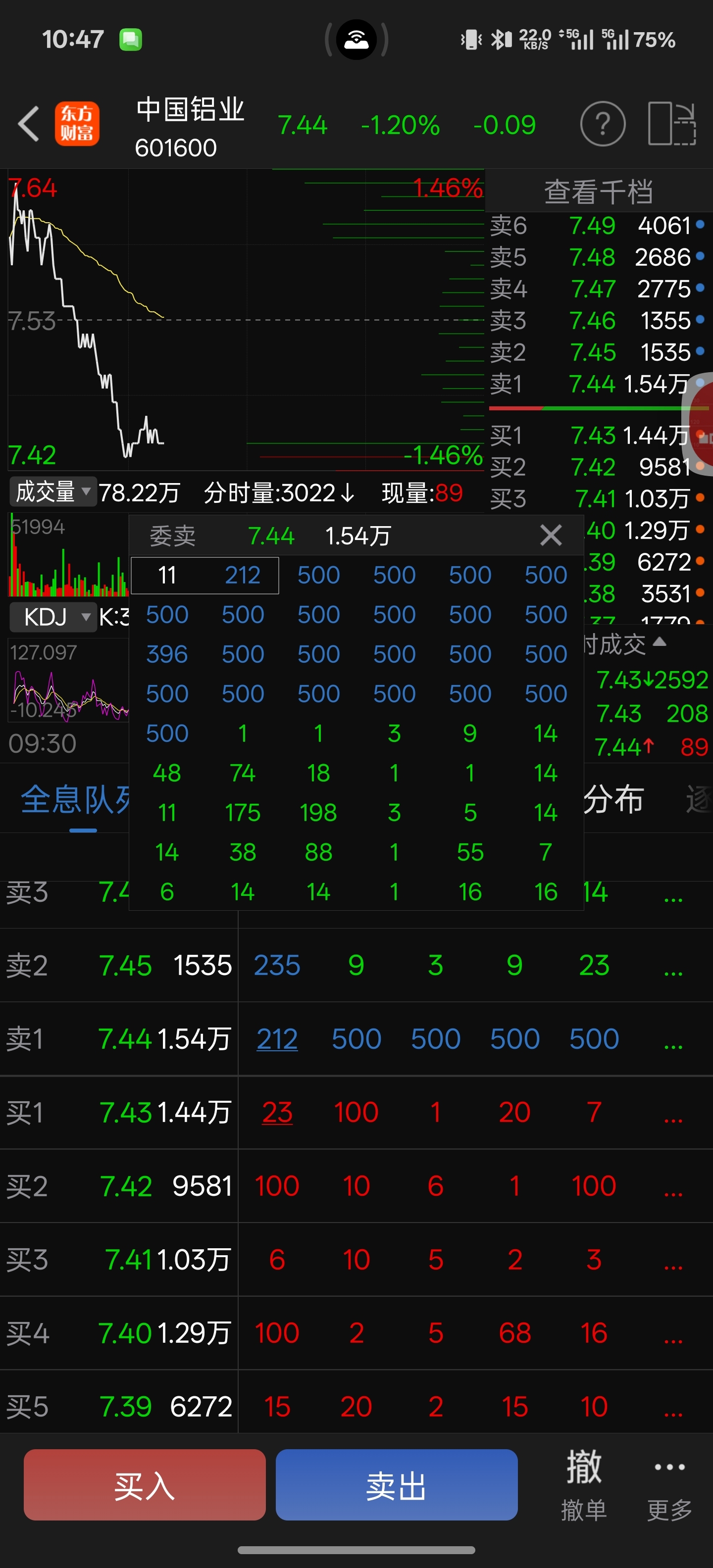The width and height of the screenshot is (713, 1568).
Task: Tap the volume bar chart
Action: [x=68, y=555]
